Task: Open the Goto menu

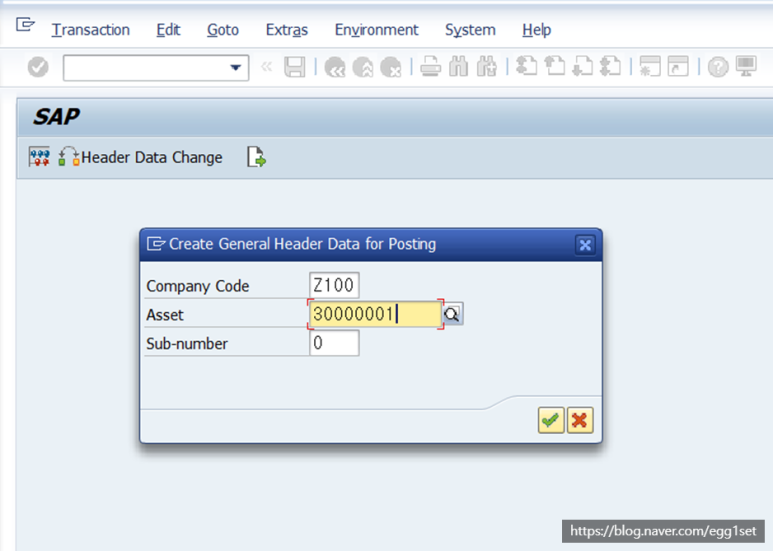Action: click(223, 30)
